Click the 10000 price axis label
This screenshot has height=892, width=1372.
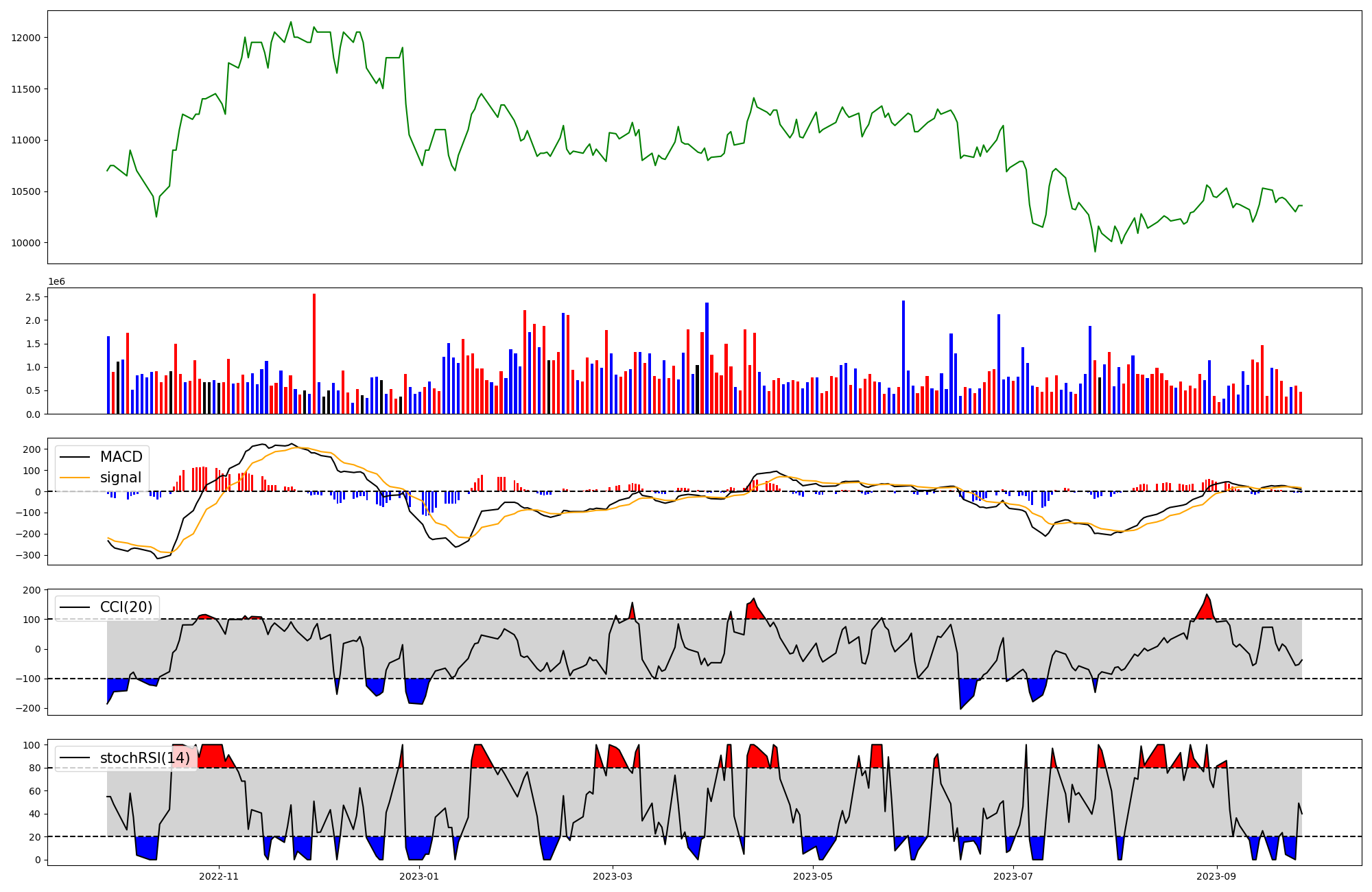point(26,243)
